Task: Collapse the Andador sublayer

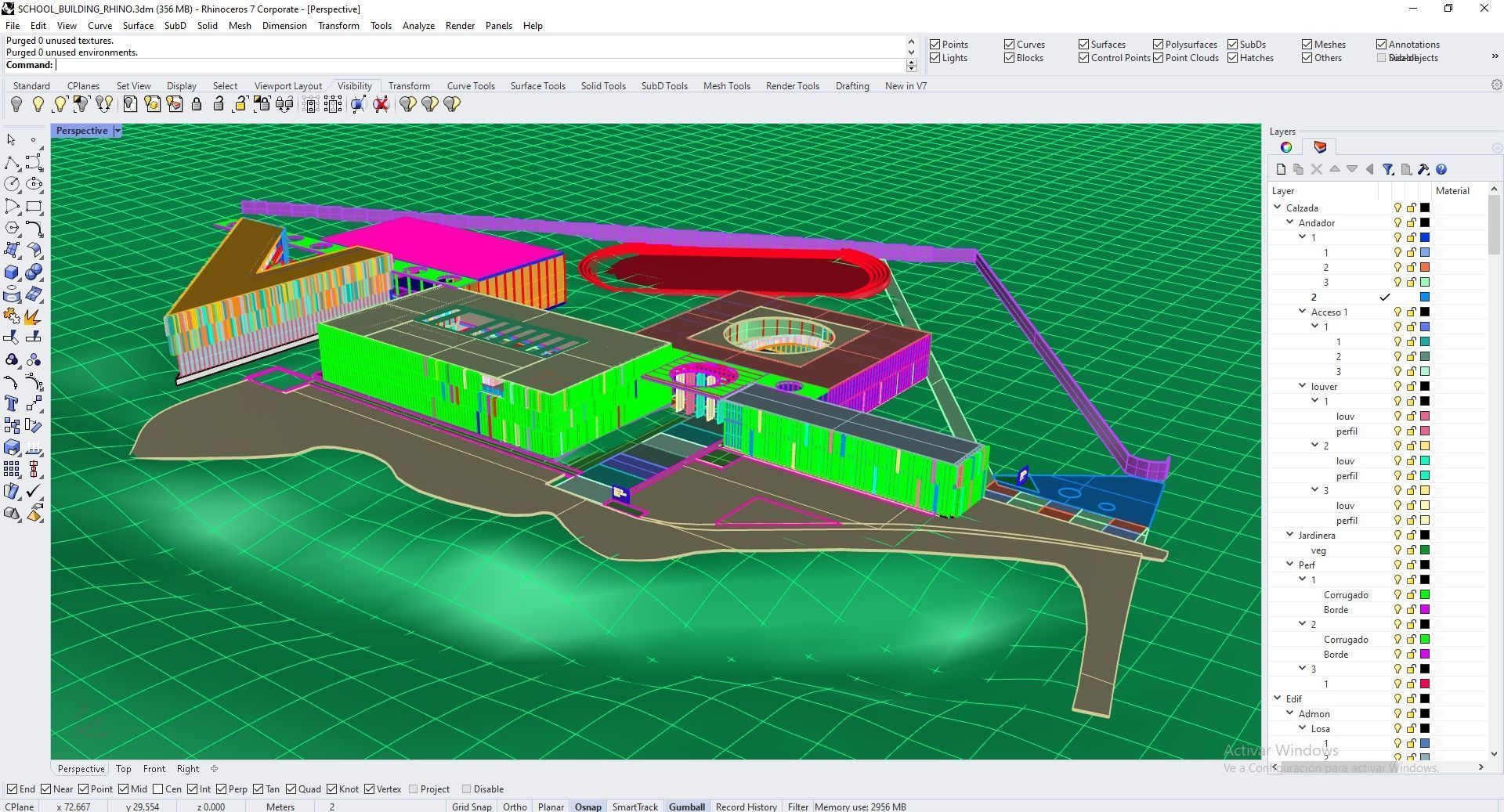Action: [1290, 222]
